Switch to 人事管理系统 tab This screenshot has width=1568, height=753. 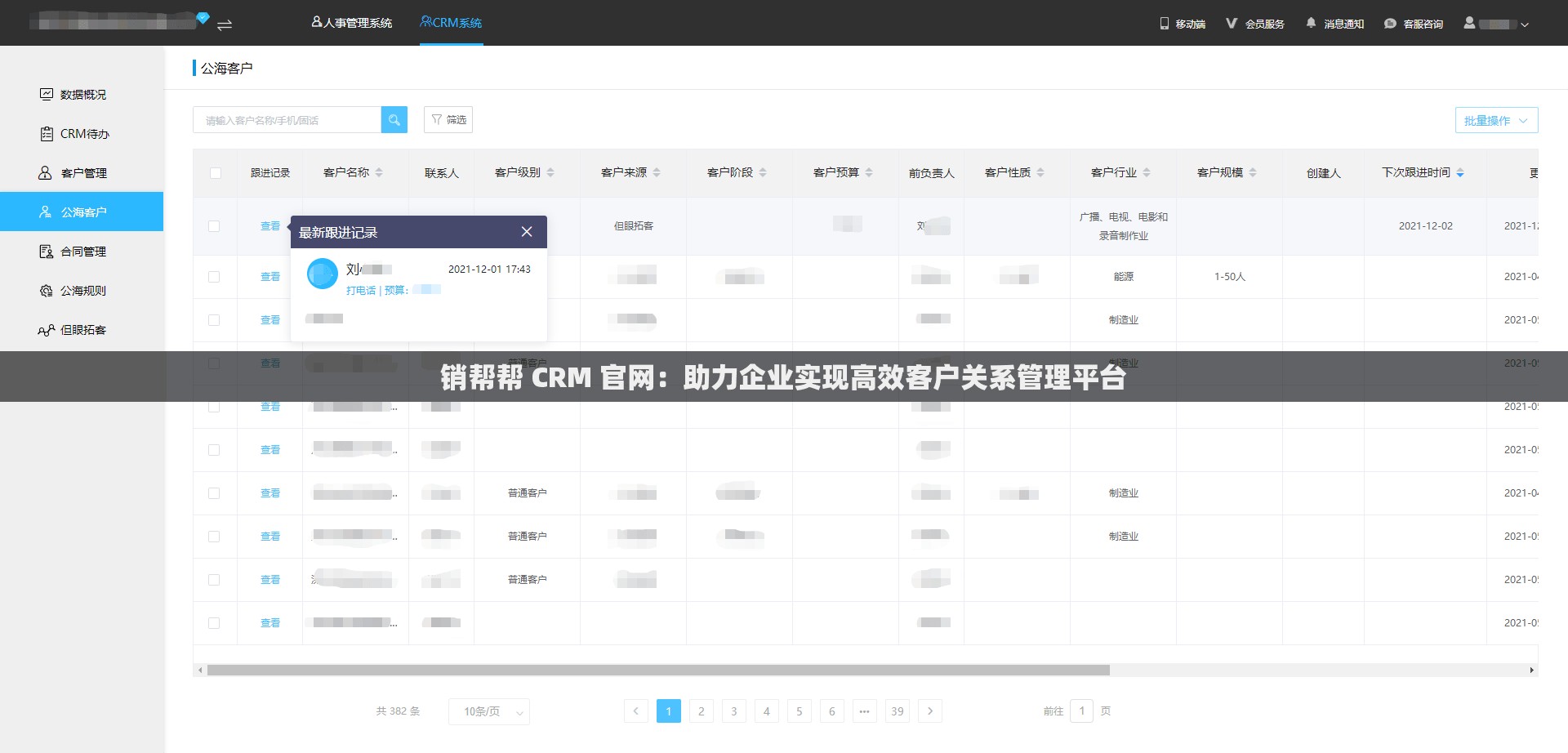[x=352, y=23]
